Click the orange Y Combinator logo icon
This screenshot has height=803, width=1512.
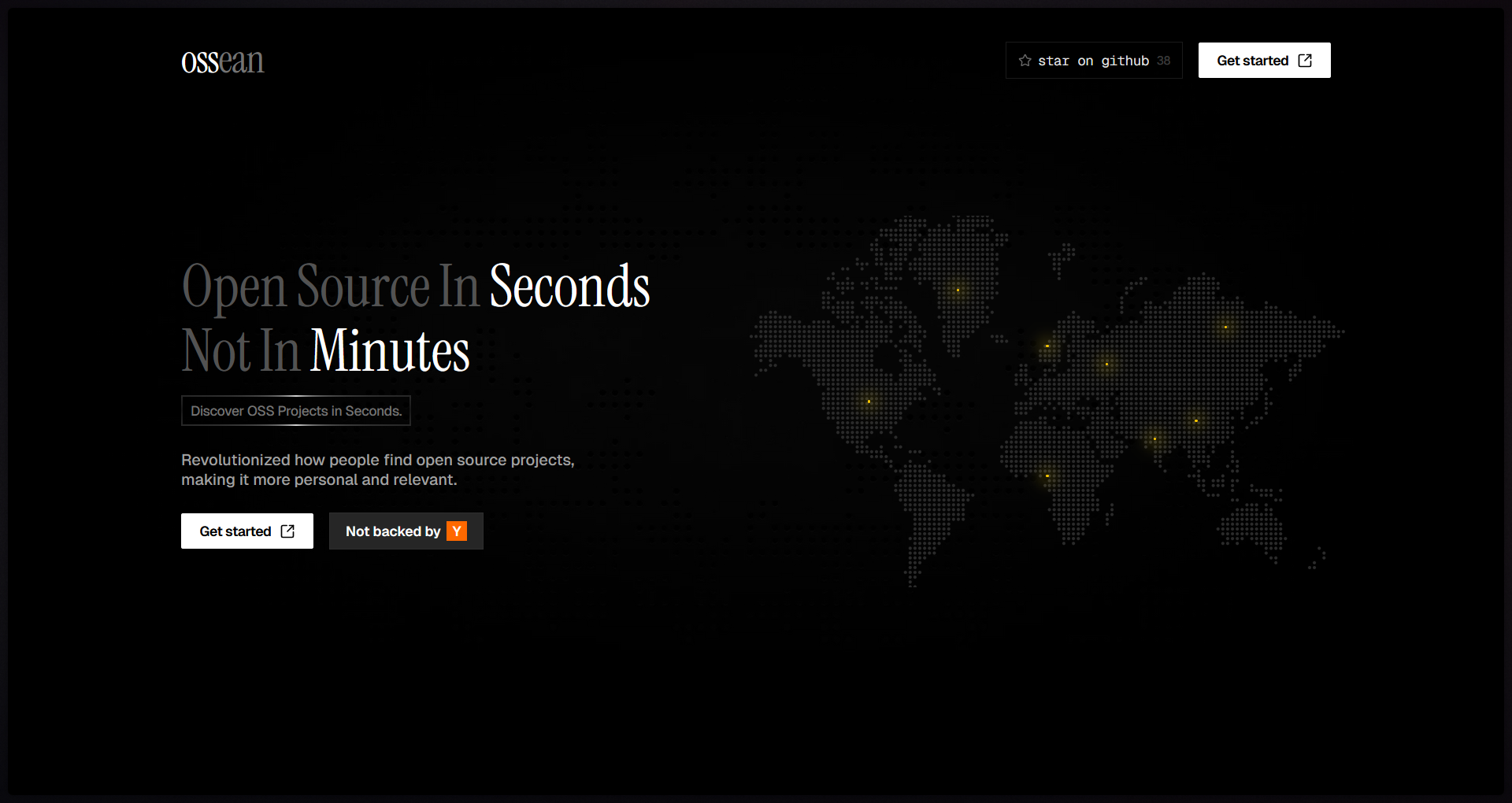point(457,531)
